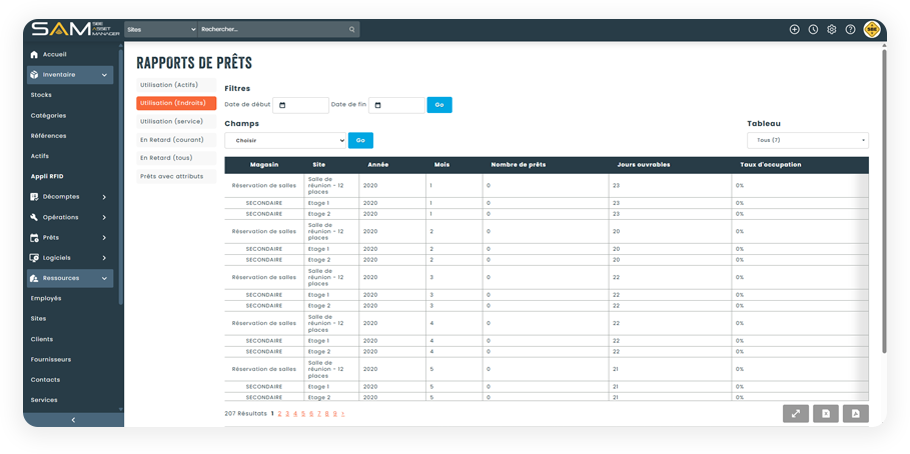
Task: Click the search magnifier icon
Action: click(x=351, y=30)
